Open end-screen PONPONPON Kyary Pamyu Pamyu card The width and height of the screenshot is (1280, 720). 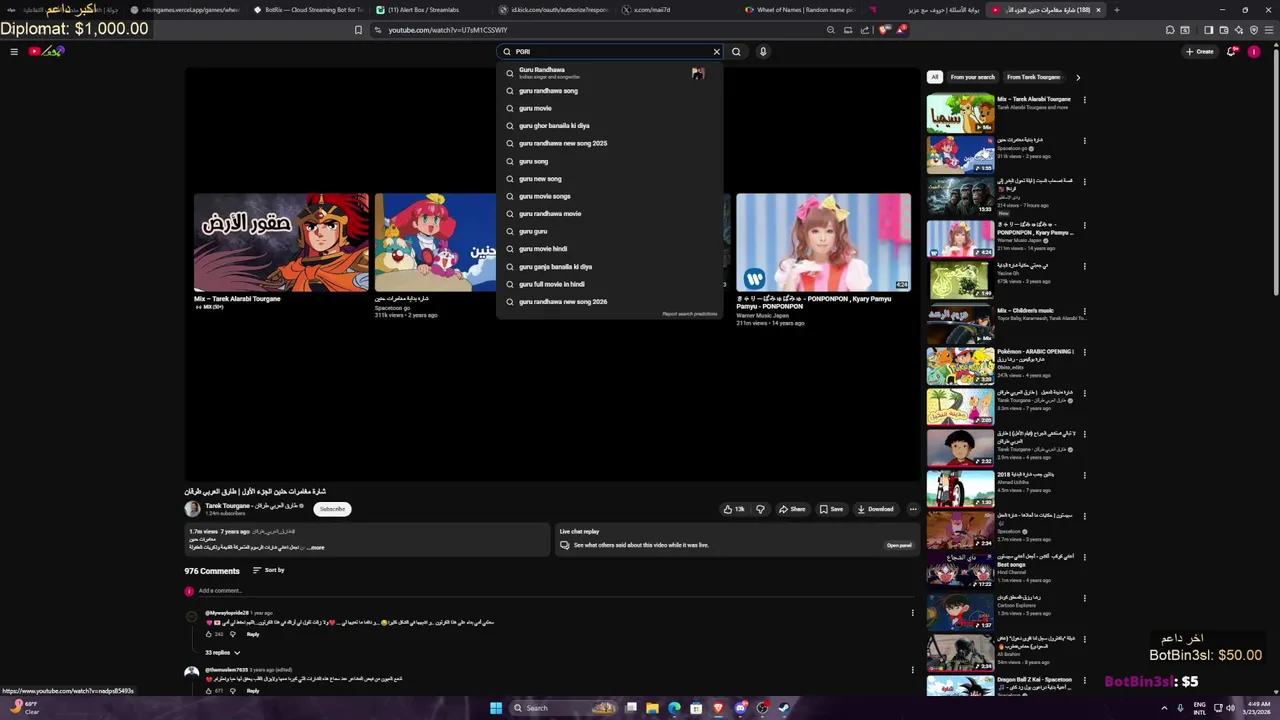click(823, 242)
